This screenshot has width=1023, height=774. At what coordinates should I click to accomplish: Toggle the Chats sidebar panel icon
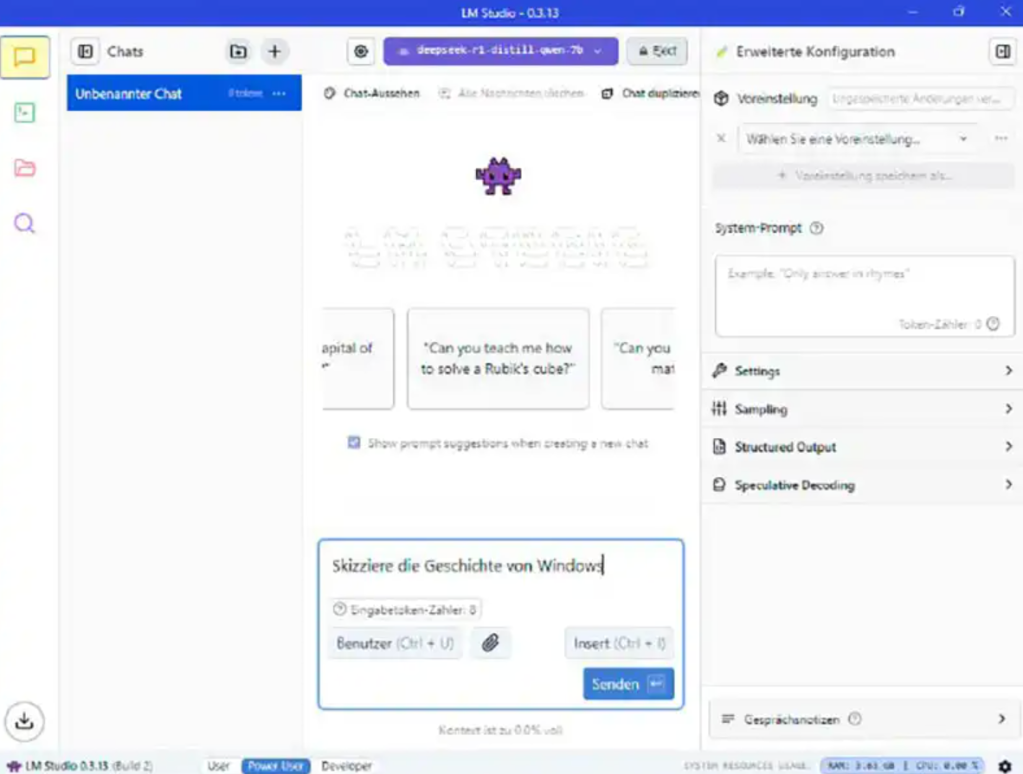point(86,52)
